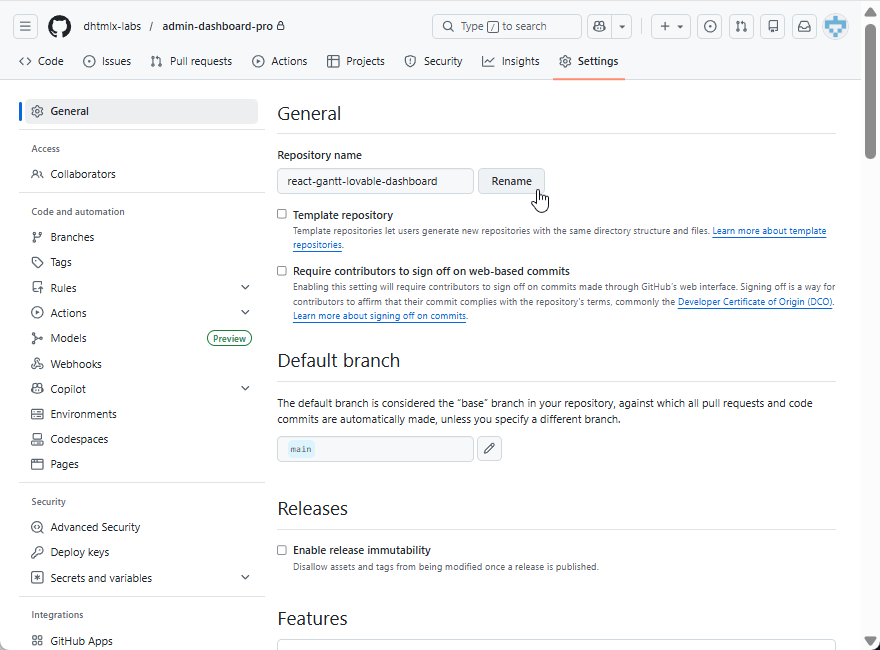Screen dimensions: 880x650
Task: Check Require contributors to sign off
Action: click(281, 271)
